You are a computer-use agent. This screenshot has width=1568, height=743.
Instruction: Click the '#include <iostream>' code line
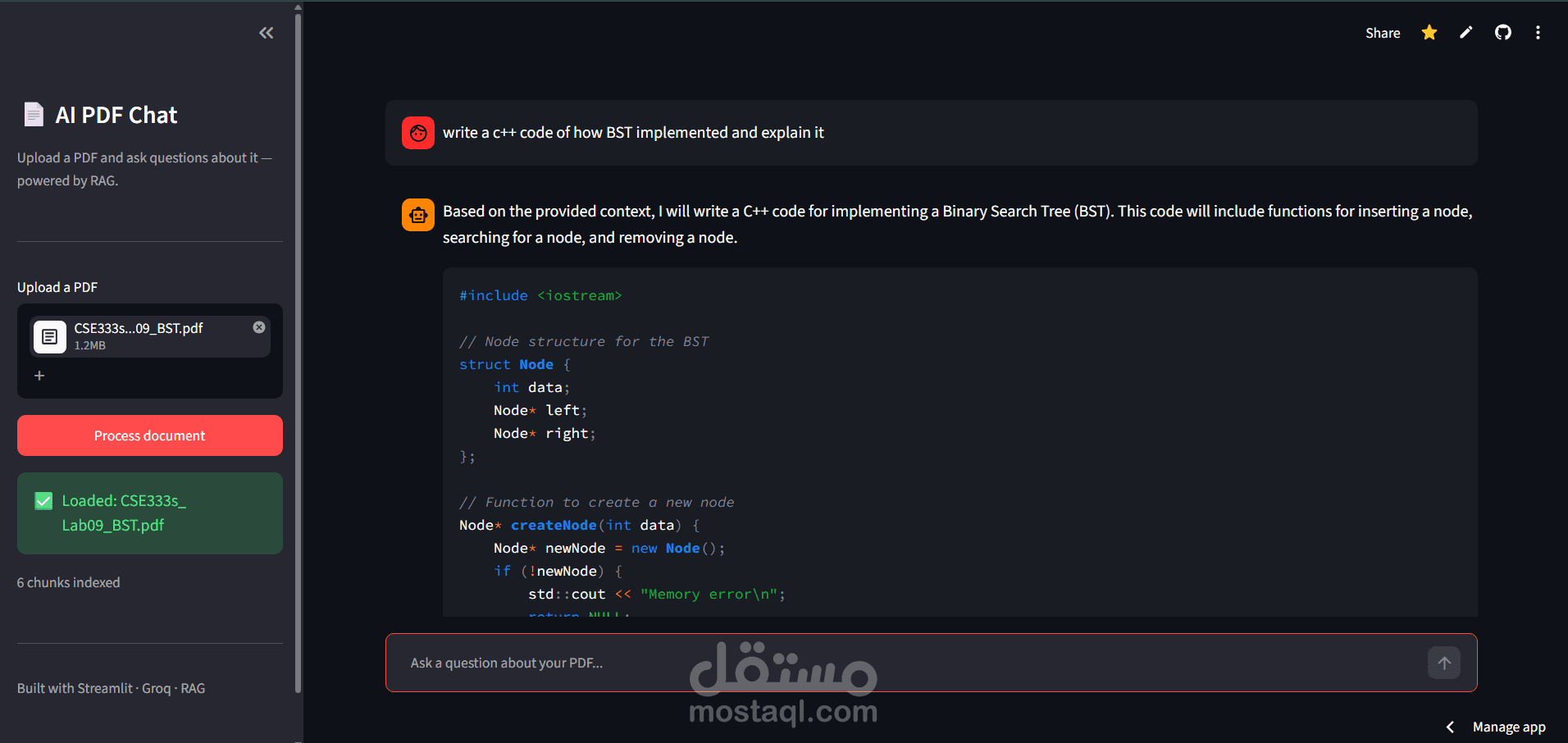tap(540, 295)
